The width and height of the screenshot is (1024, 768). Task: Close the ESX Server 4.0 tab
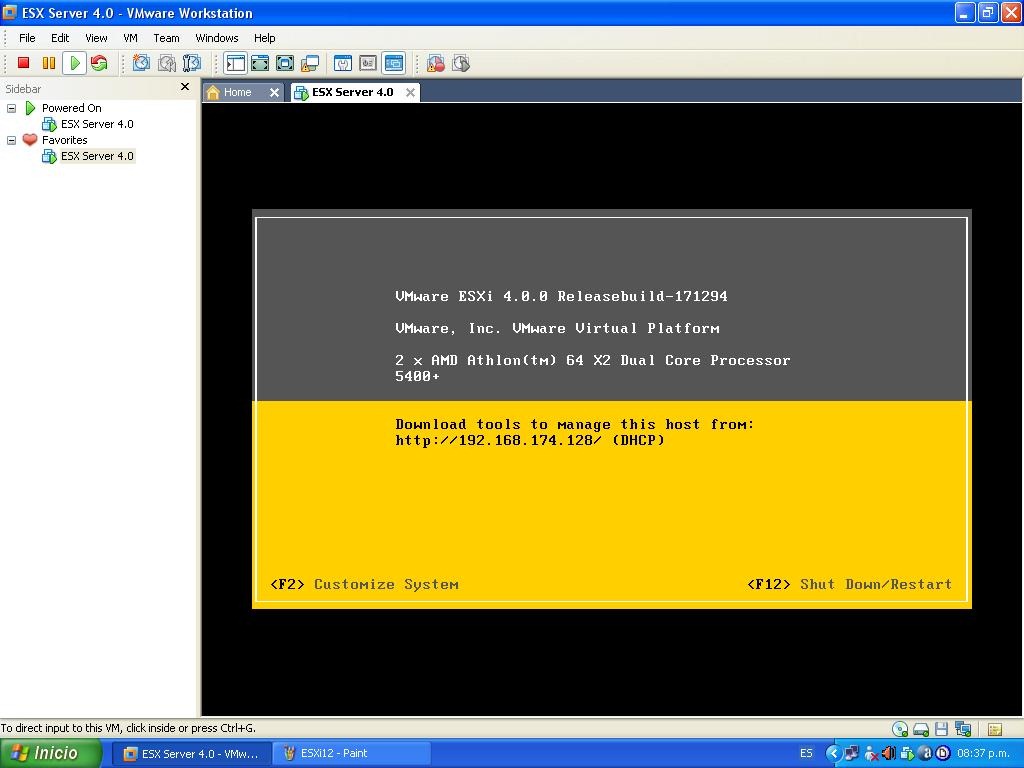pyautogui.click(x=410, y=93)
